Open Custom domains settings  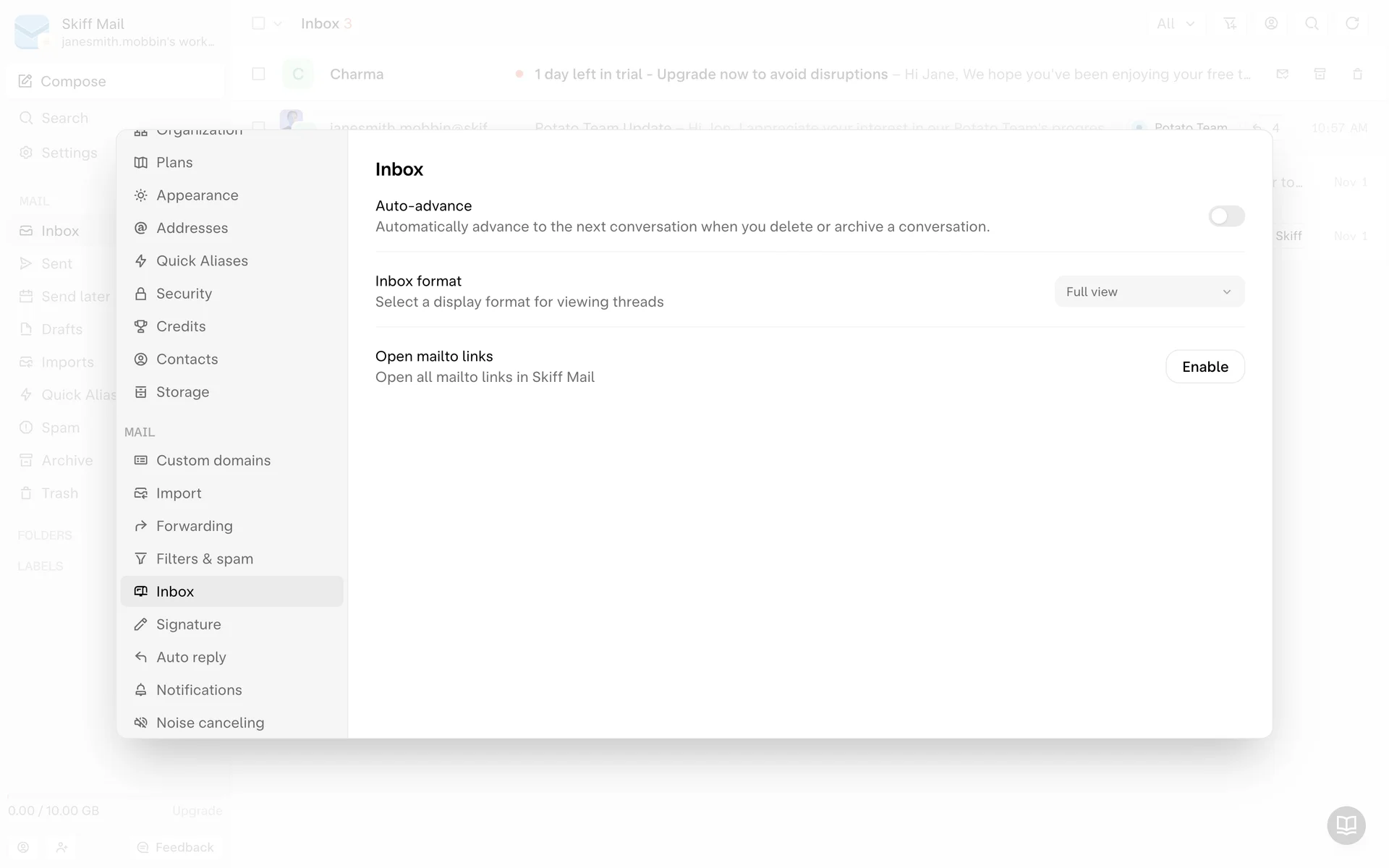click(213, 461)
